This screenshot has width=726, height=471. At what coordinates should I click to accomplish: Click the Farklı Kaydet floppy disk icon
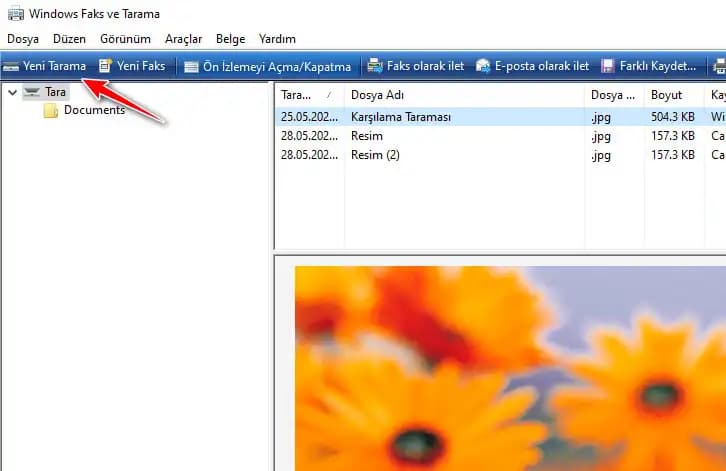pos(608,67)
